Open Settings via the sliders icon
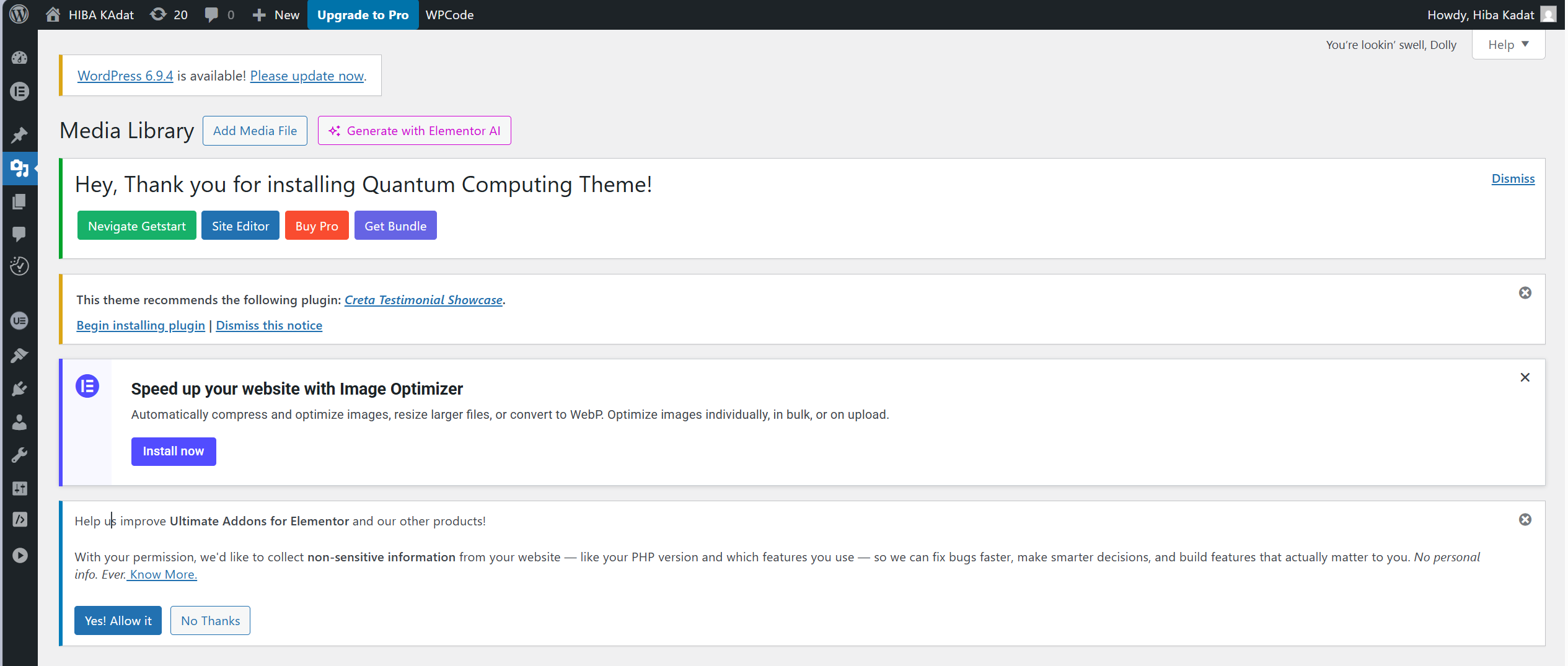1568x666 pixels. (x=19, y=488)
